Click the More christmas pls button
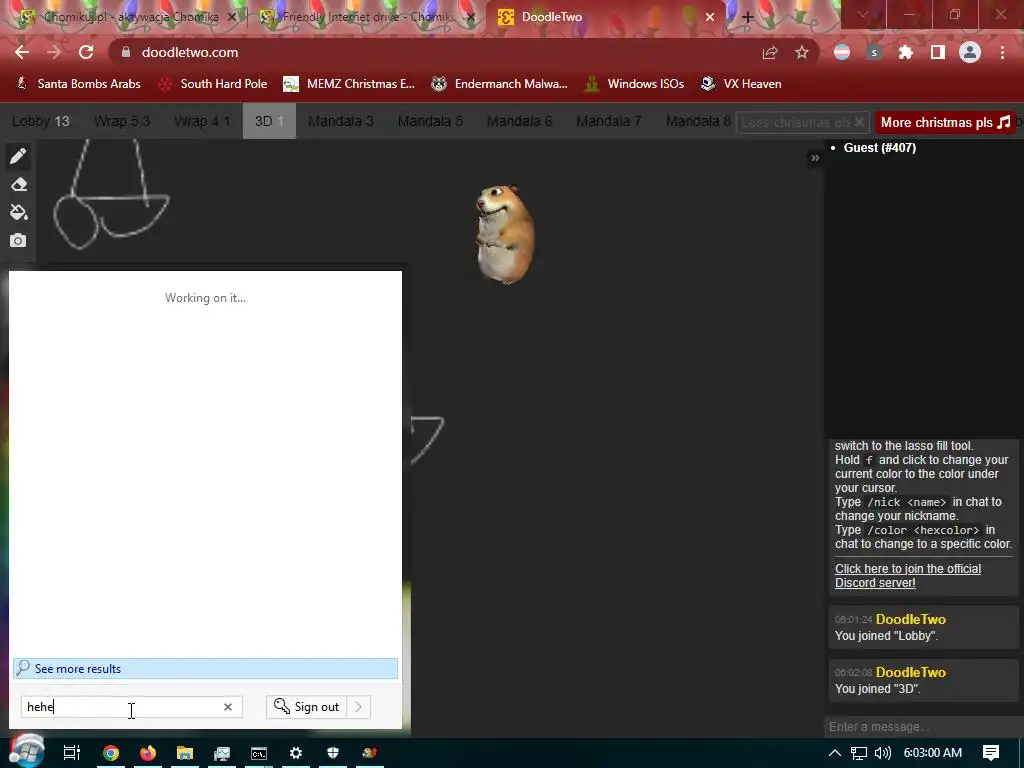 click(945, 122)
